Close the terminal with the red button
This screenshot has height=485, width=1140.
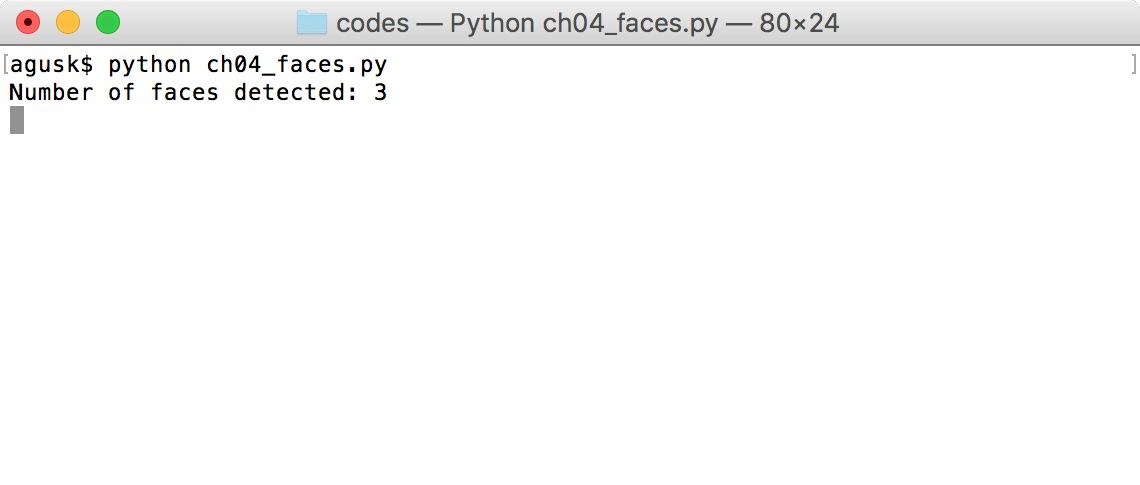(28, 23)
